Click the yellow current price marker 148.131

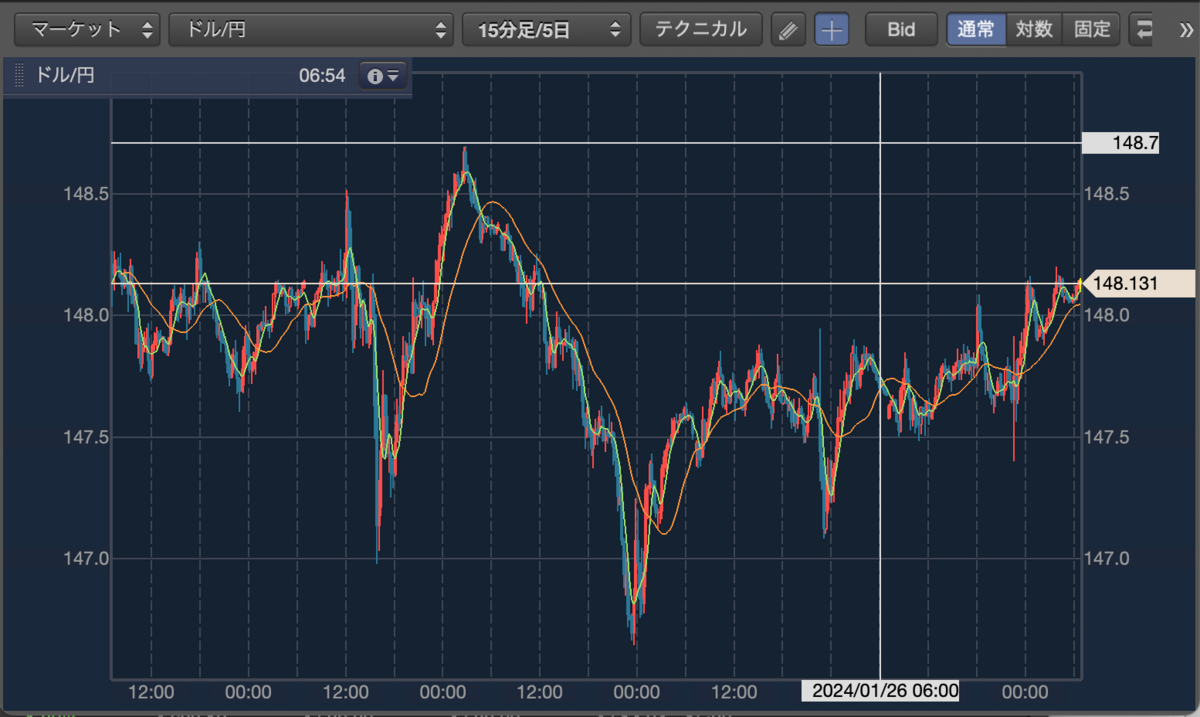coord(1122,284)
